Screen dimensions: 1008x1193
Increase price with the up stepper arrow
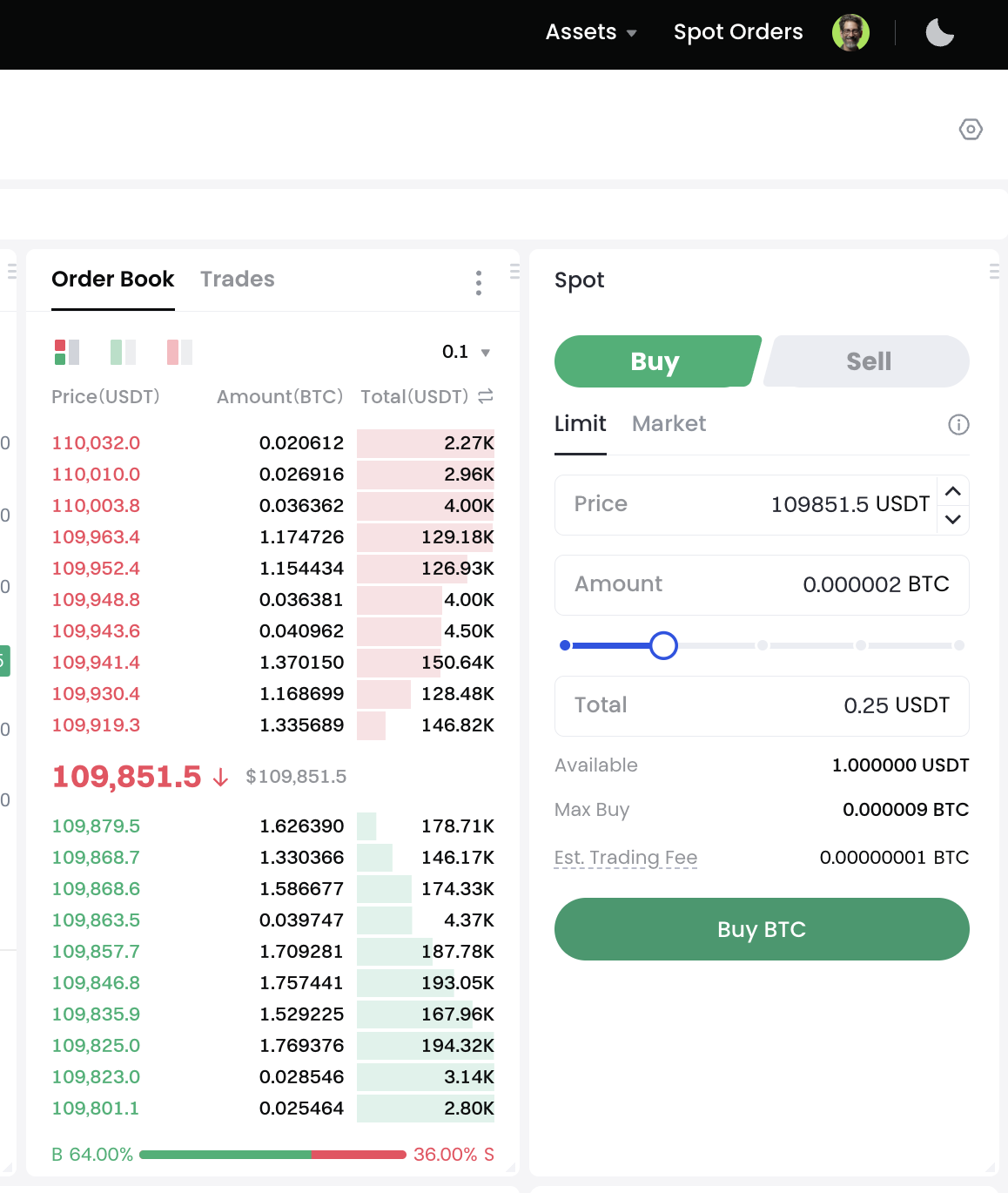coord(953,491)
